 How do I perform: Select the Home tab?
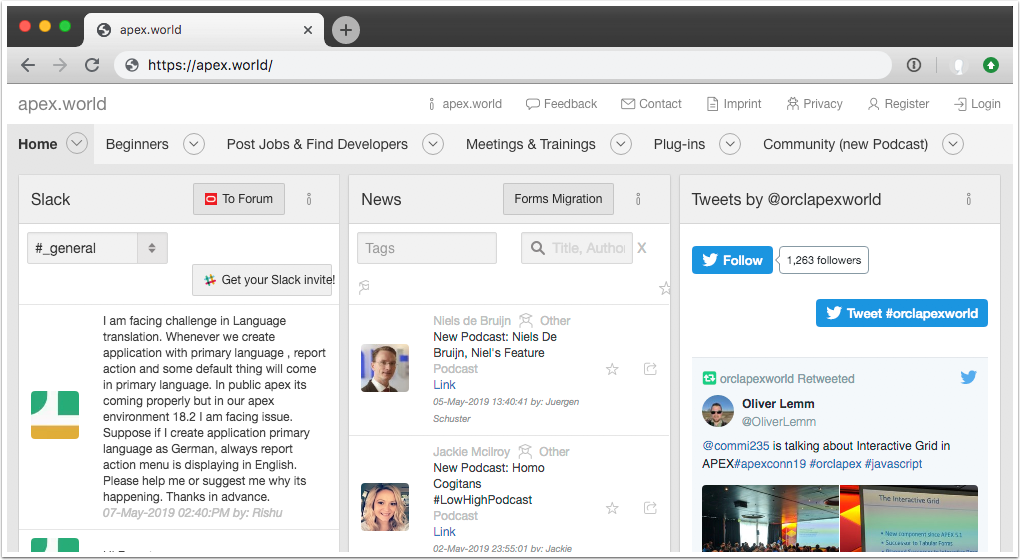tap(38, 144)
